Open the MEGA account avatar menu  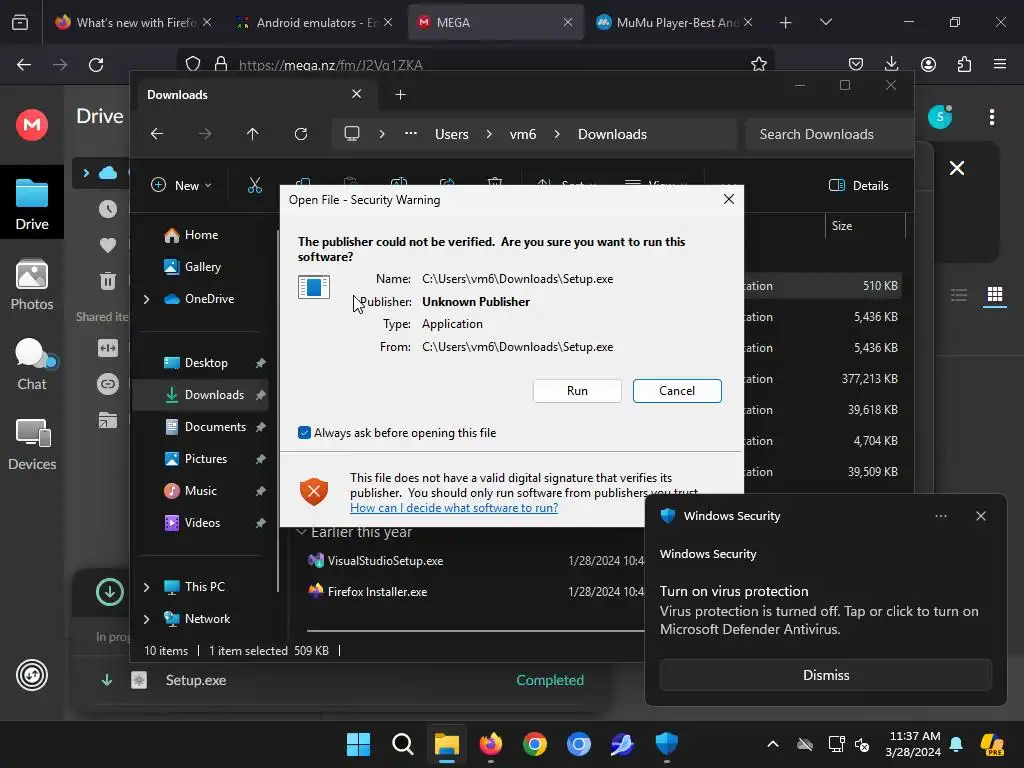coord(940,117)
